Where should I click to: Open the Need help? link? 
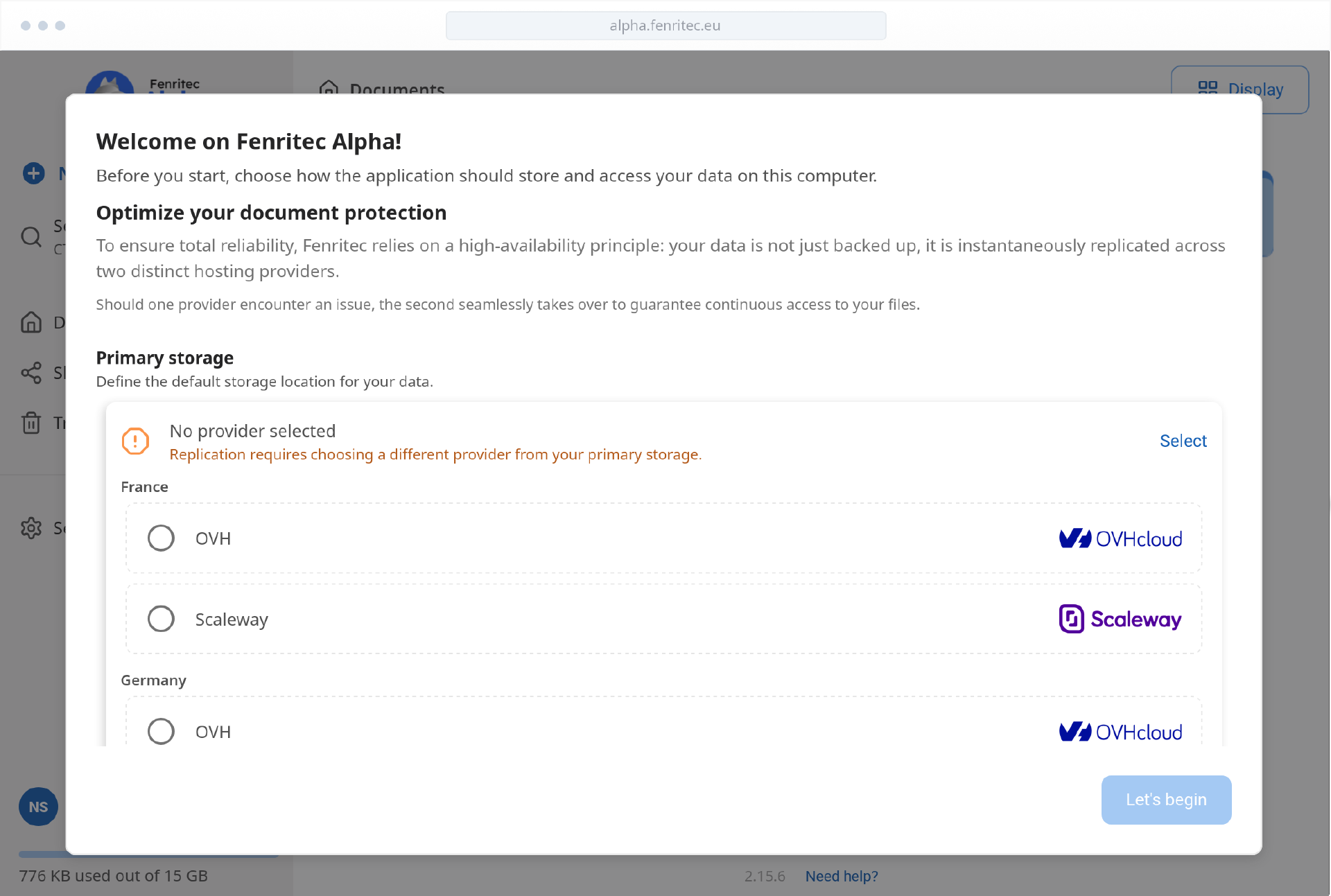[842, 876]
